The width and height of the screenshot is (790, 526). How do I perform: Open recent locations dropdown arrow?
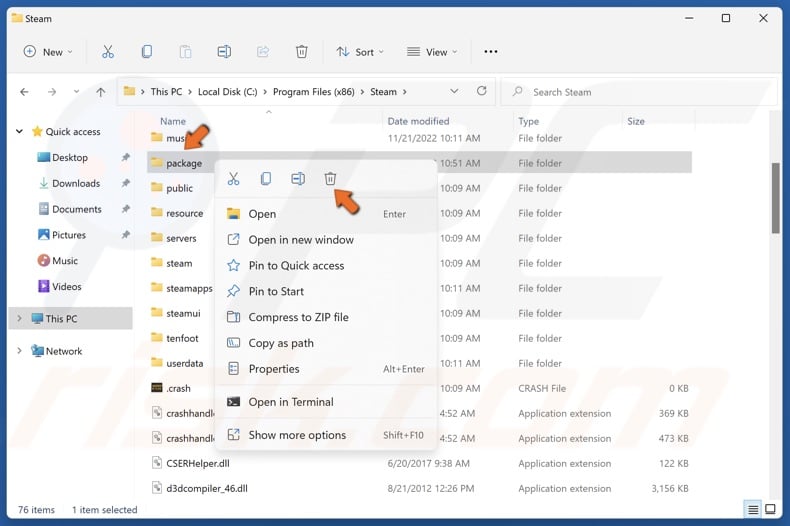click(76, 92)
